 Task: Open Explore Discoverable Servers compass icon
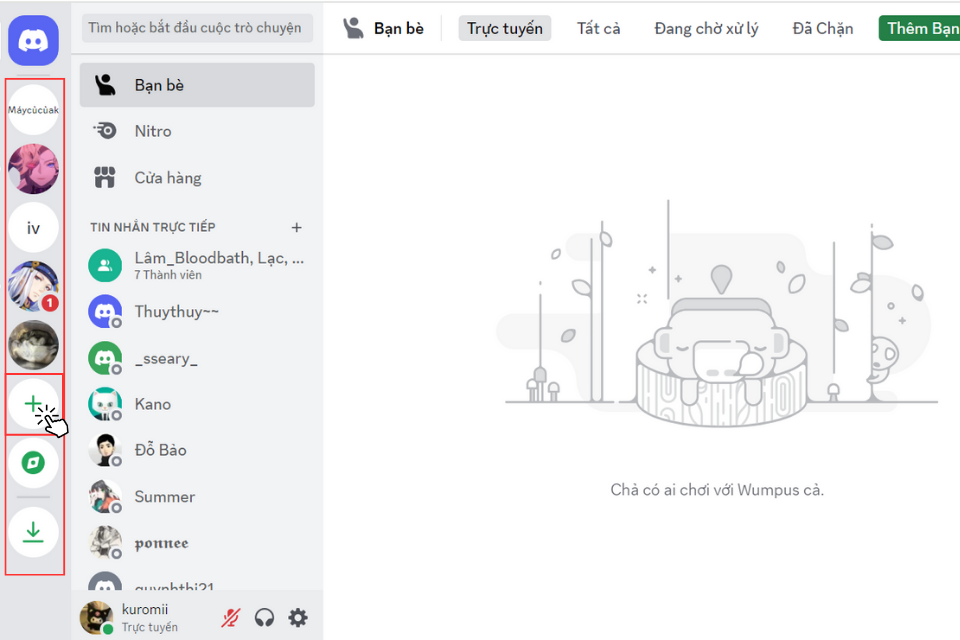(34, 462)
